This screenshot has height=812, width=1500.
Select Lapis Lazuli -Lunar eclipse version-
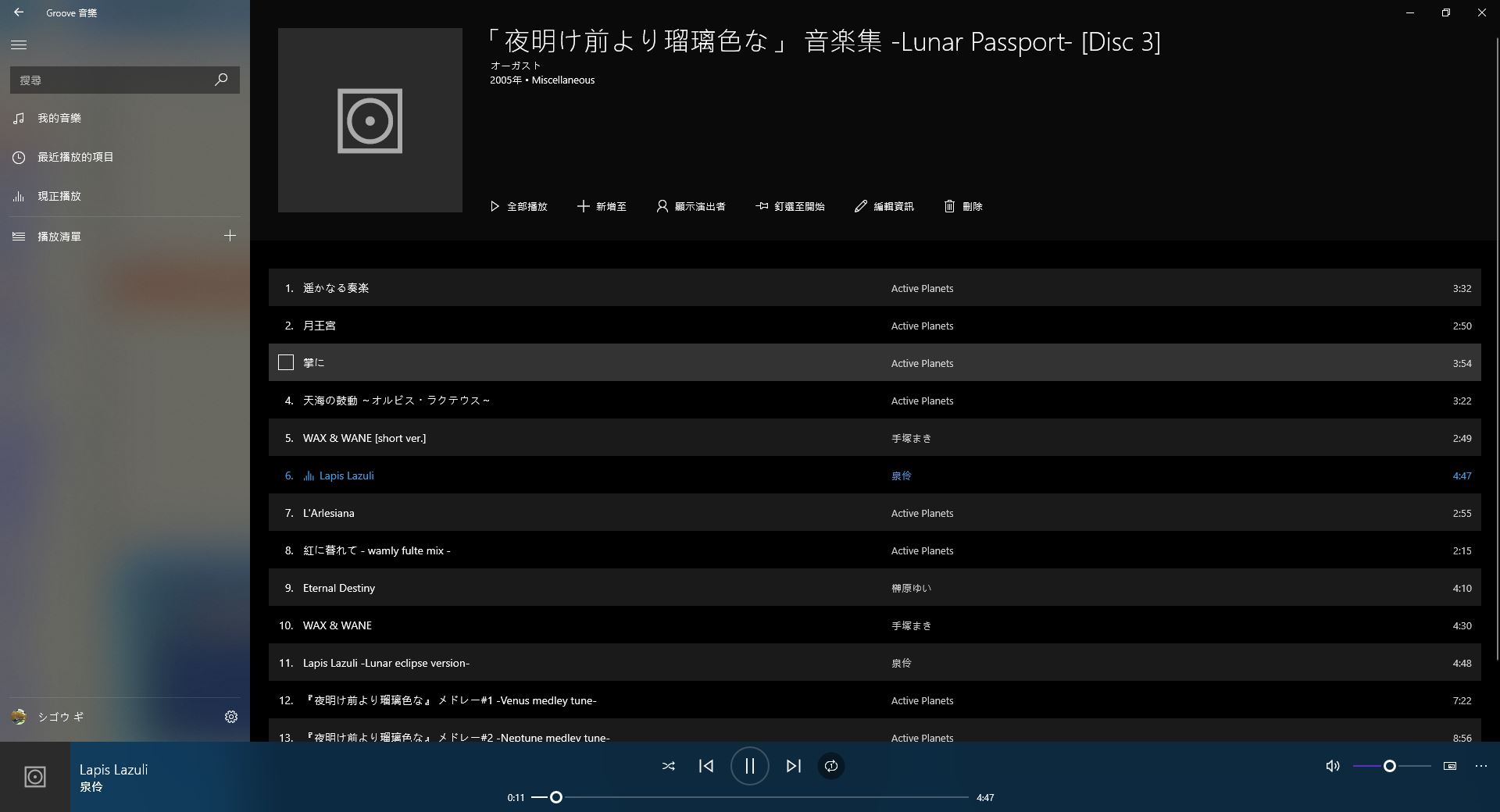click(875, 663)
